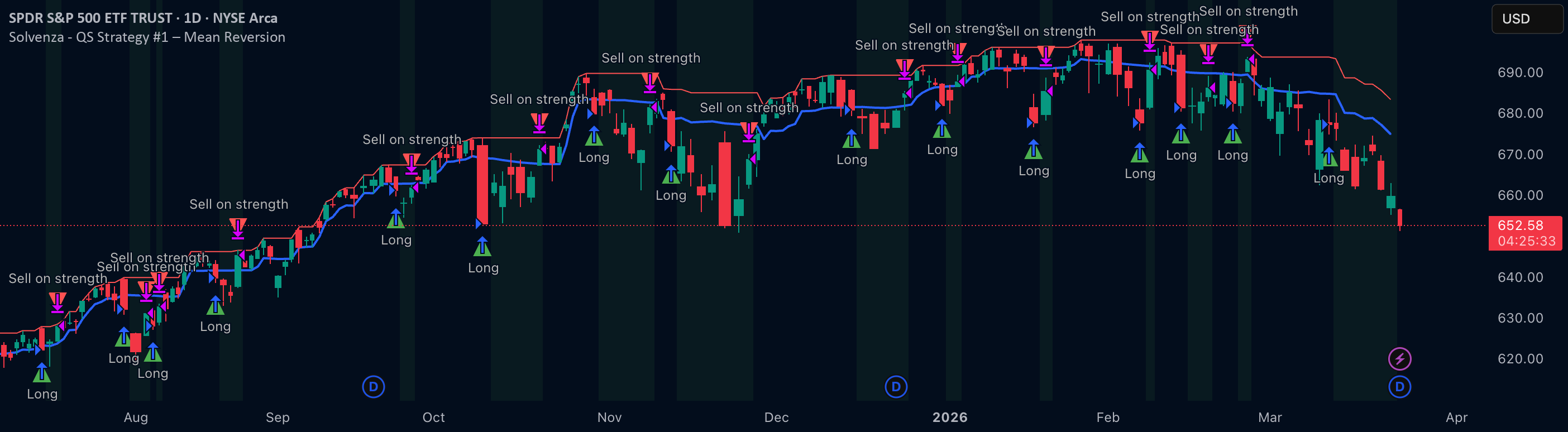Open the USD currency selector
1568x432 pixels.
point(1527,19)
